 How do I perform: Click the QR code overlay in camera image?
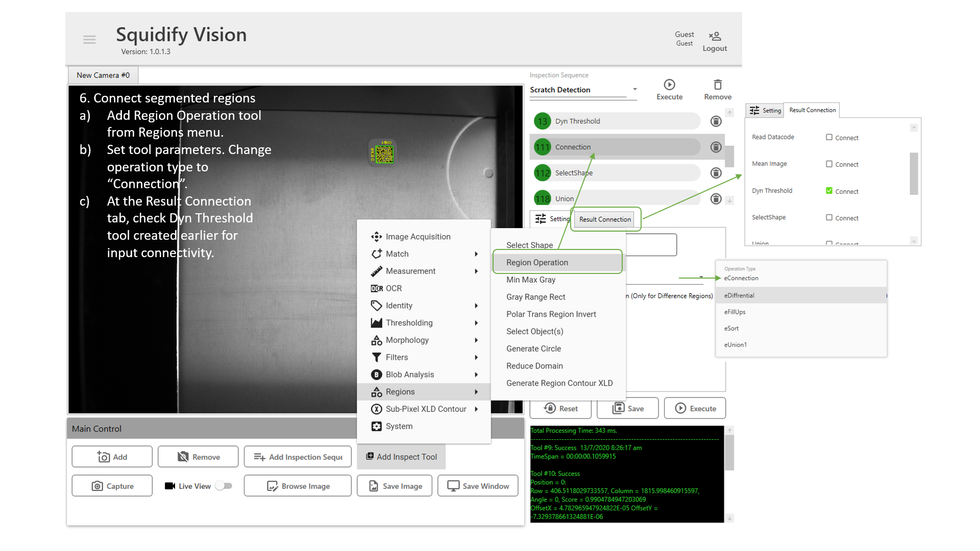pyautogui.click(x=383, y=152)
